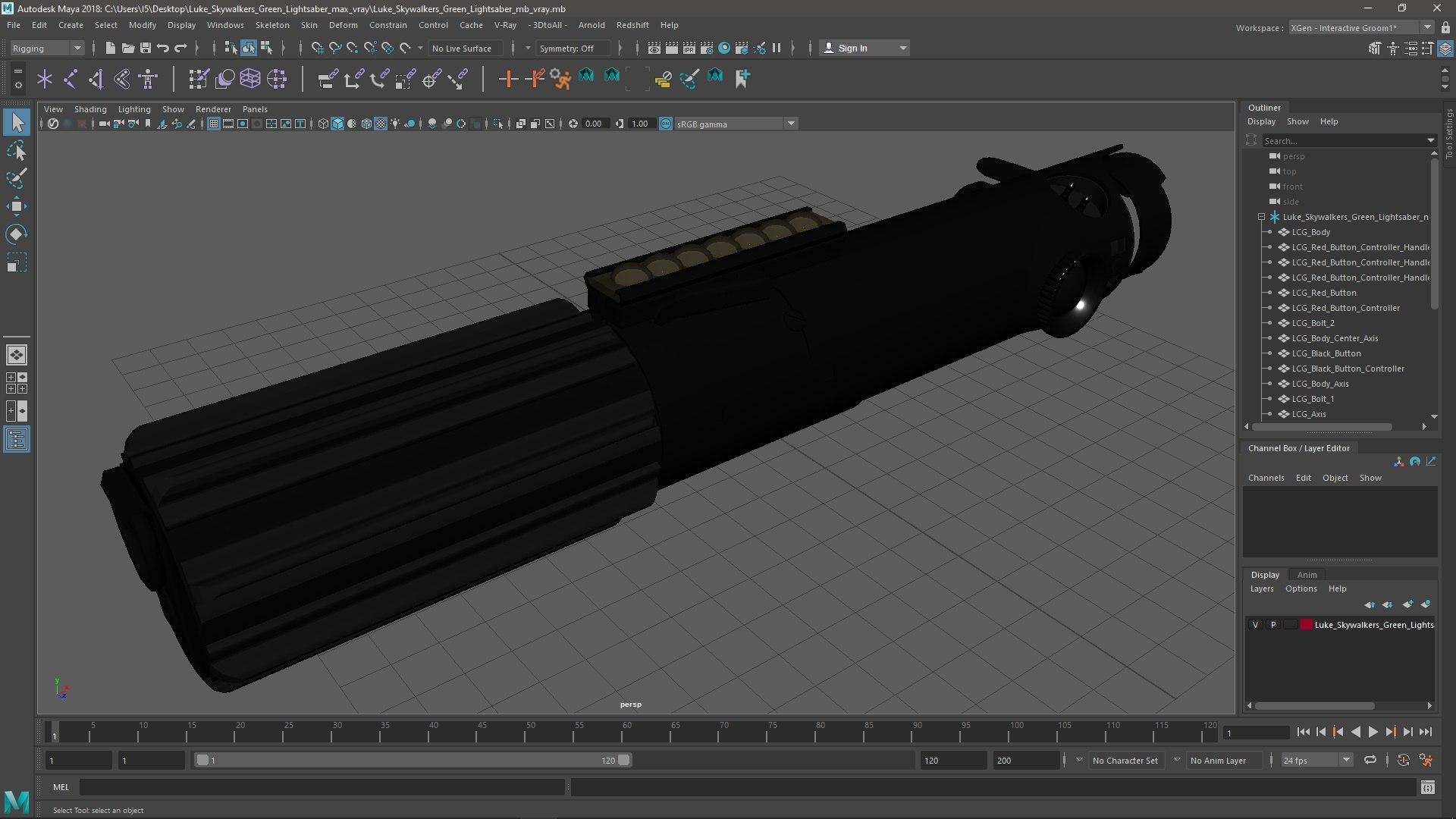Viewport: 1456px width, 819px height.
Task: Click the Save Scene disk icon
Action: (x=146, y=48)
